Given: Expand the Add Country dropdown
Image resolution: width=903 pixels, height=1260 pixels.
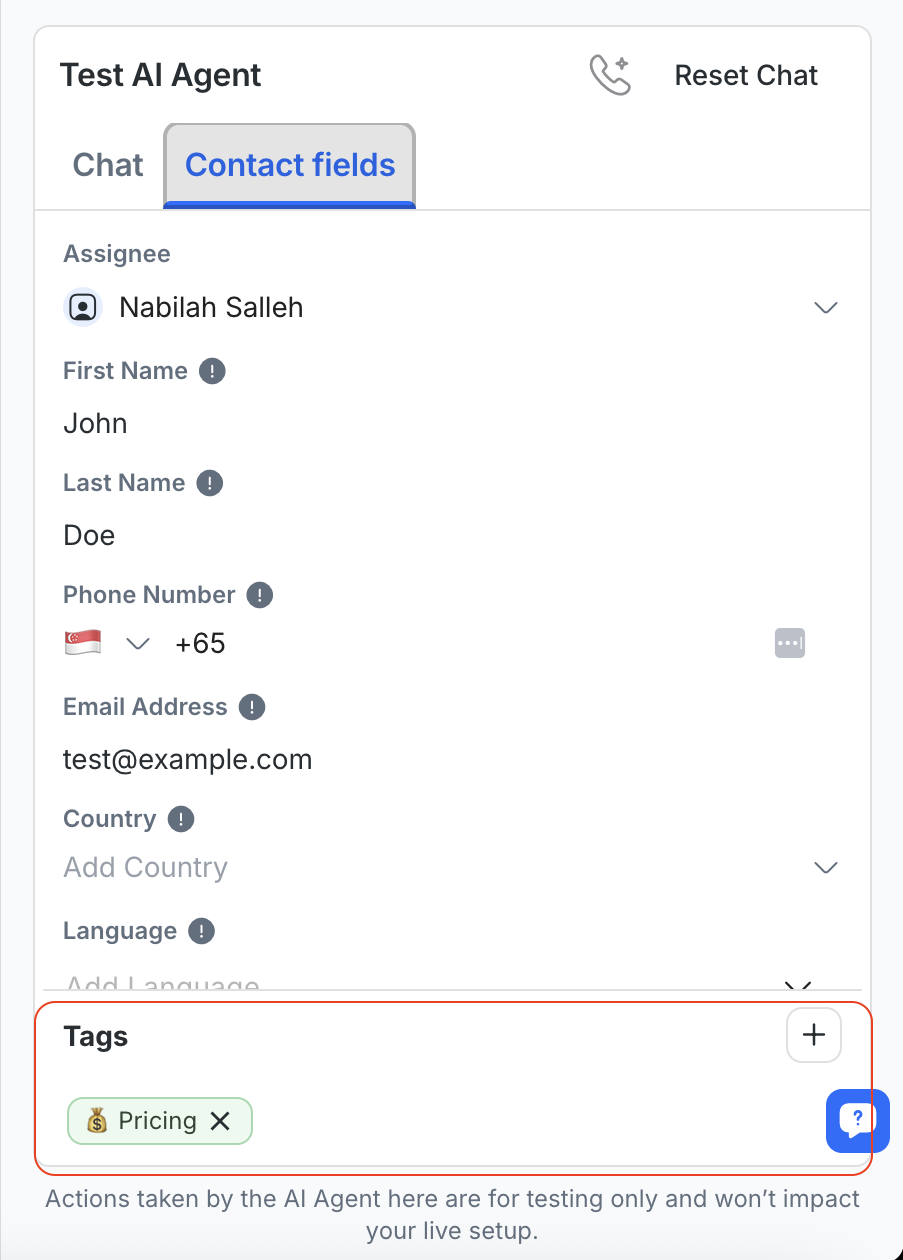Looking at the screenshot, I should pos(825,867).
